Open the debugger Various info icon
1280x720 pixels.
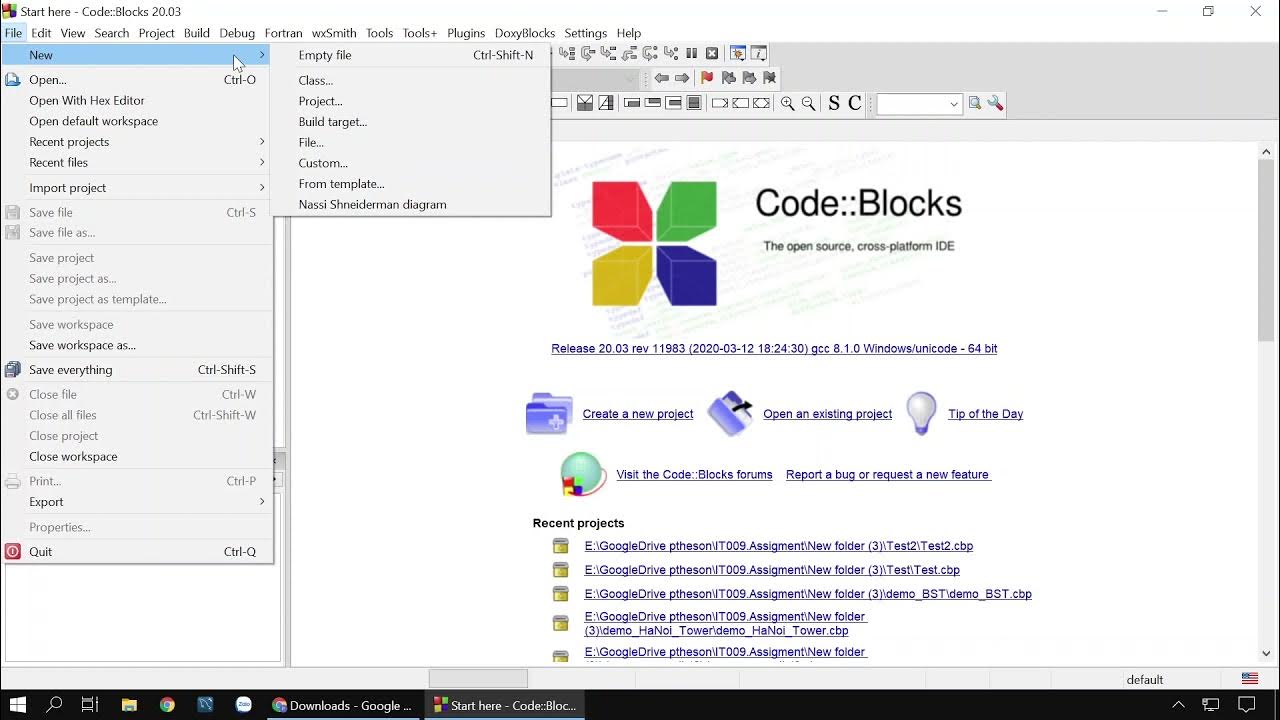click(x=758, y=53)
